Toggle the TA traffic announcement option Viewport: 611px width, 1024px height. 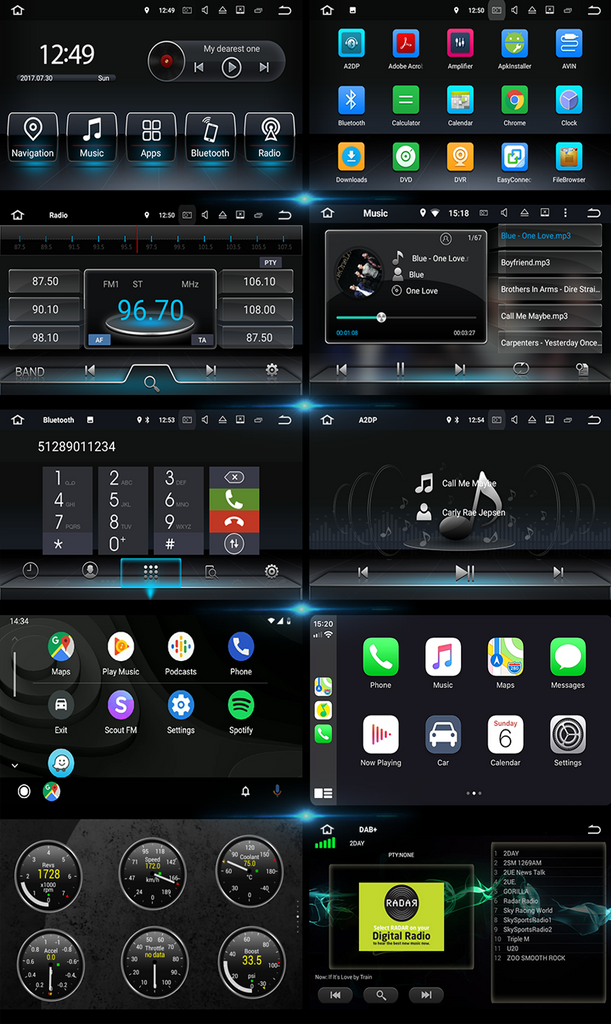202,340
